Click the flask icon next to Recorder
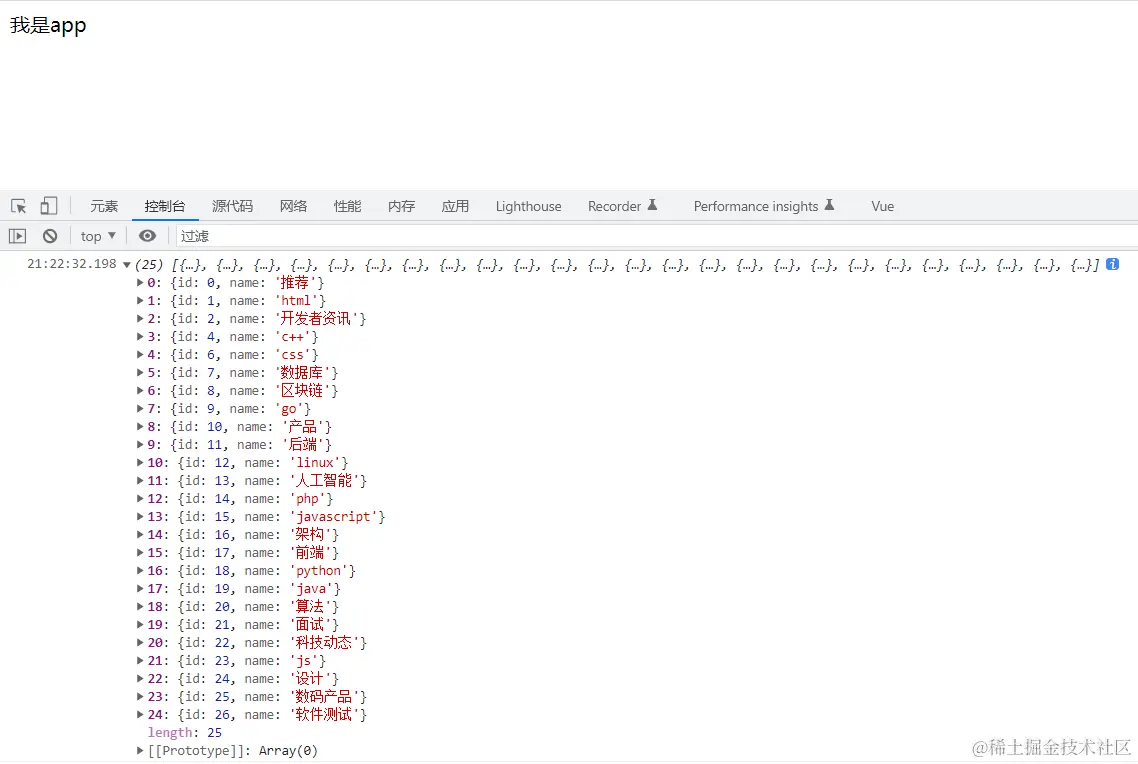This screenshot has height=764, width=1138. 652,205
